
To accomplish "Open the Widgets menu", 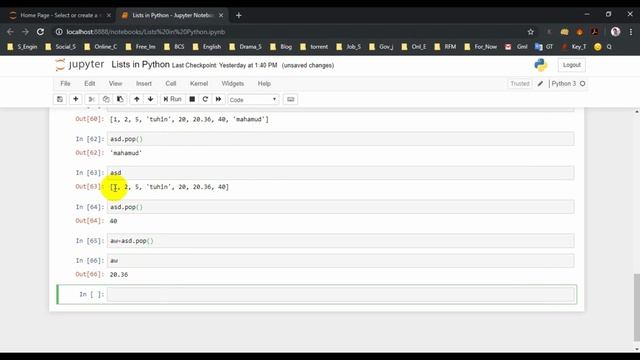I will coord(233,84).
